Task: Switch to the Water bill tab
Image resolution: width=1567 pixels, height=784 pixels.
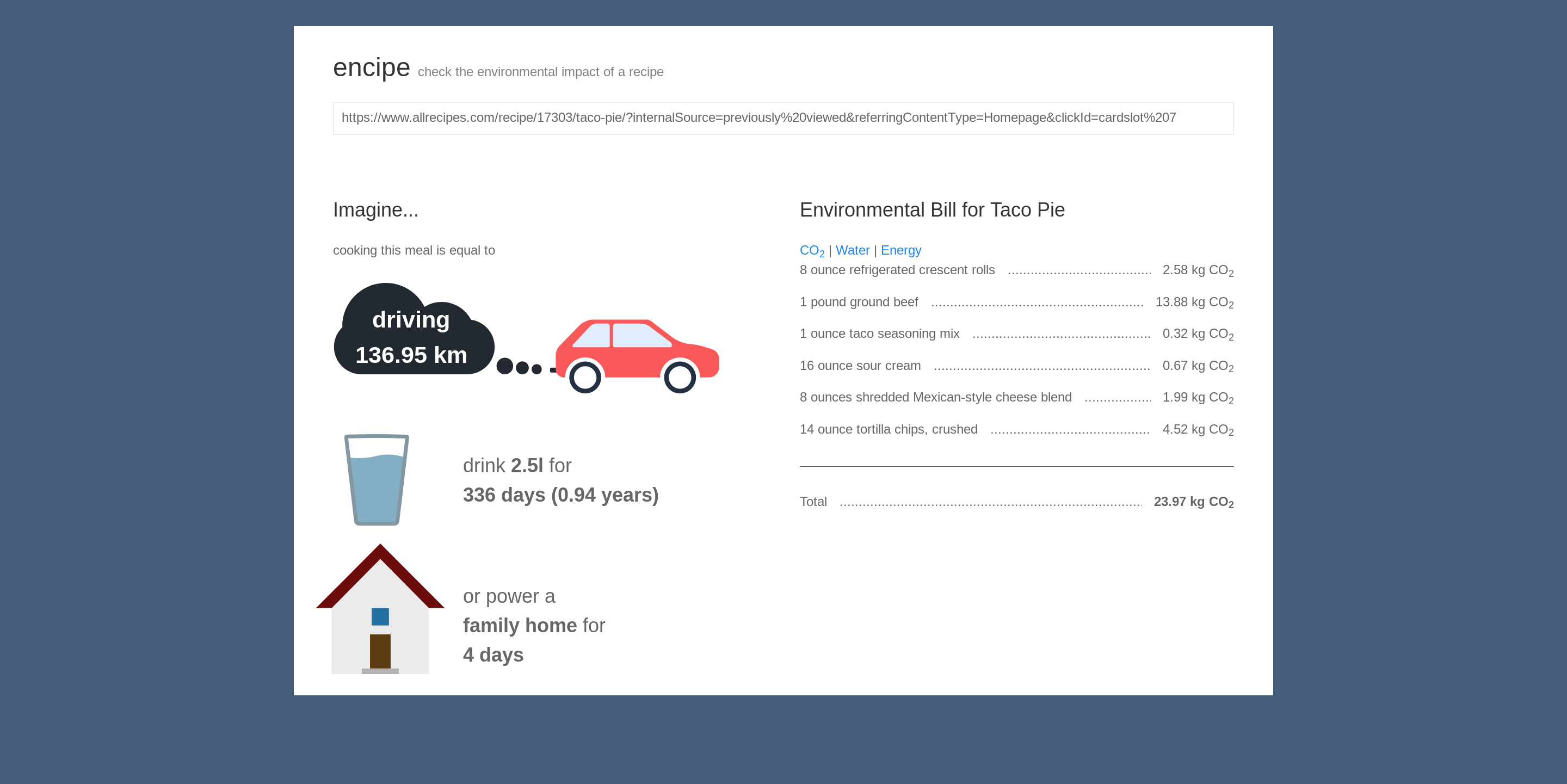Action: click(852, 251)
